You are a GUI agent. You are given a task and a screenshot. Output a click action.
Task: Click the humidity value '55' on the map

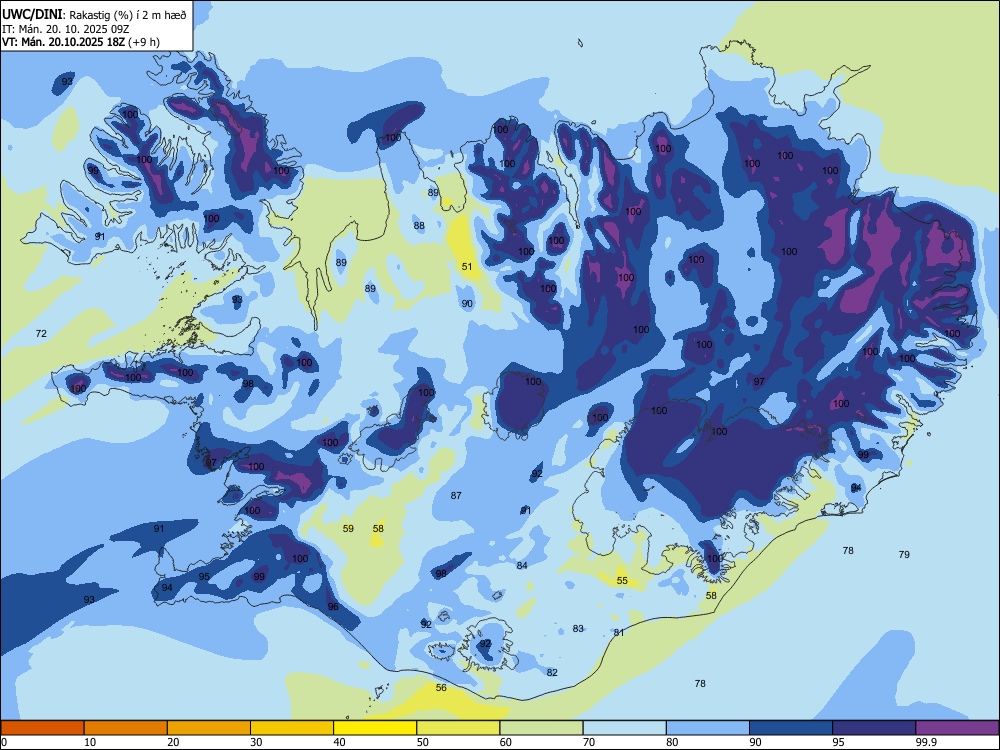pyautogui.click(x=622, y=581)
